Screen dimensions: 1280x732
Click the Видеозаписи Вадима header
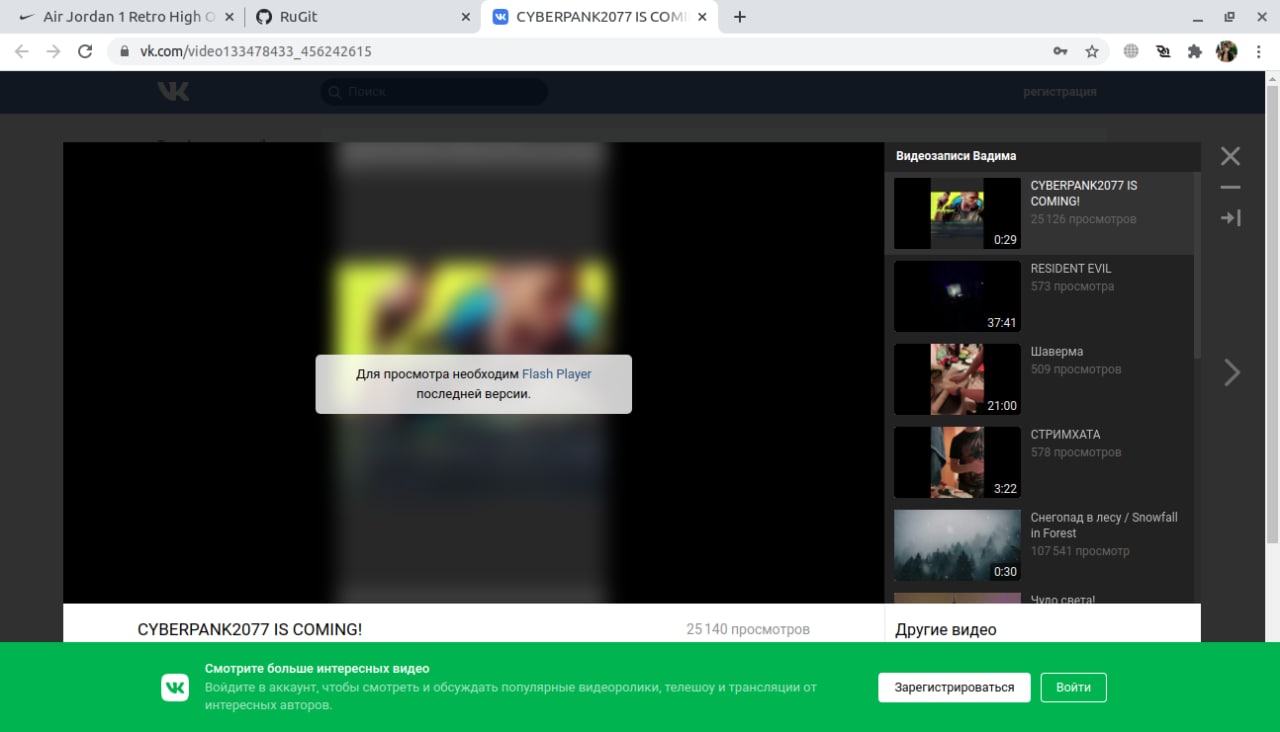[x=956, y=156]
